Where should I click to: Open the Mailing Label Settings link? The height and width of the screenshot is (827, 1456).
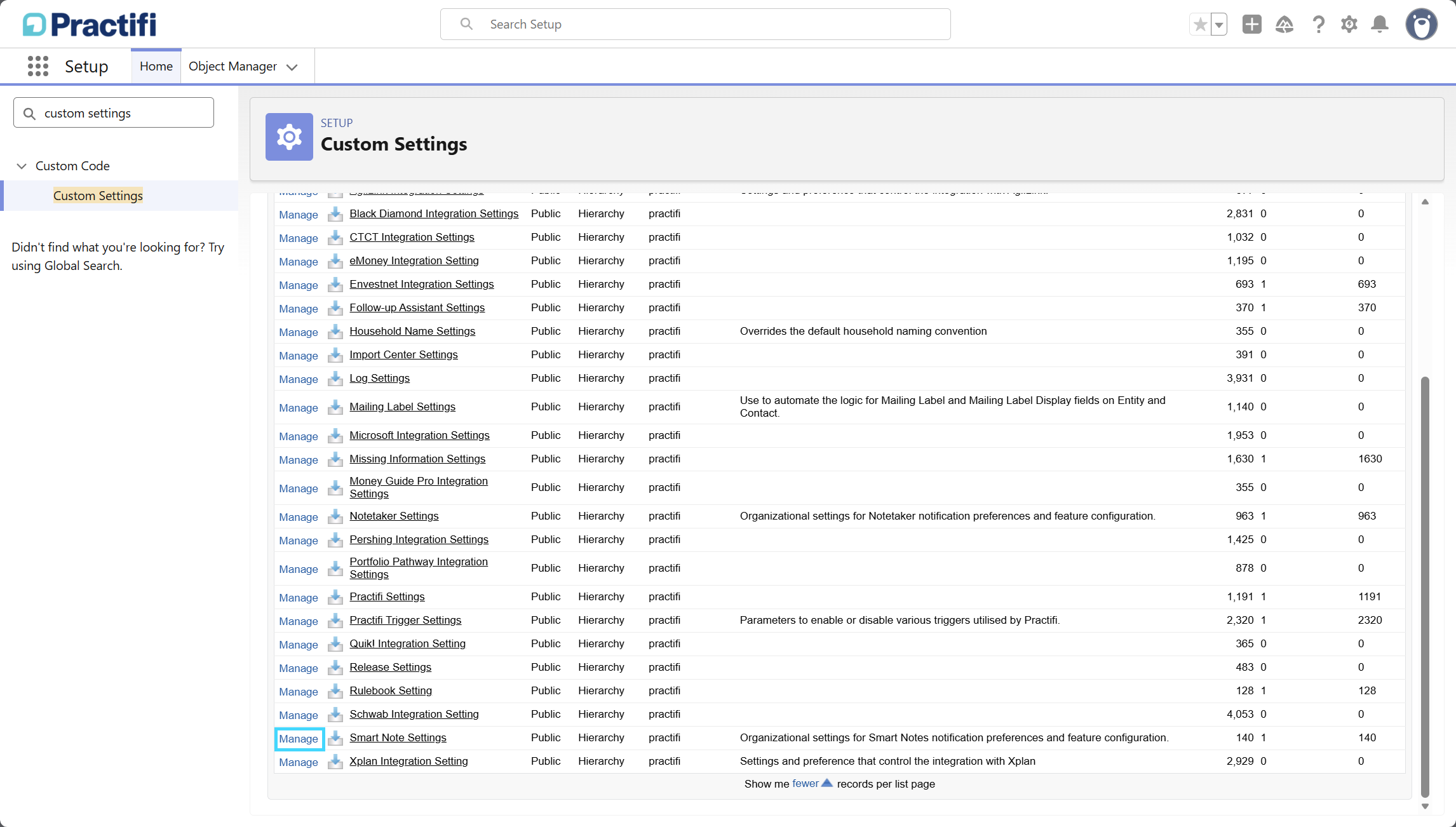[402, 407]
